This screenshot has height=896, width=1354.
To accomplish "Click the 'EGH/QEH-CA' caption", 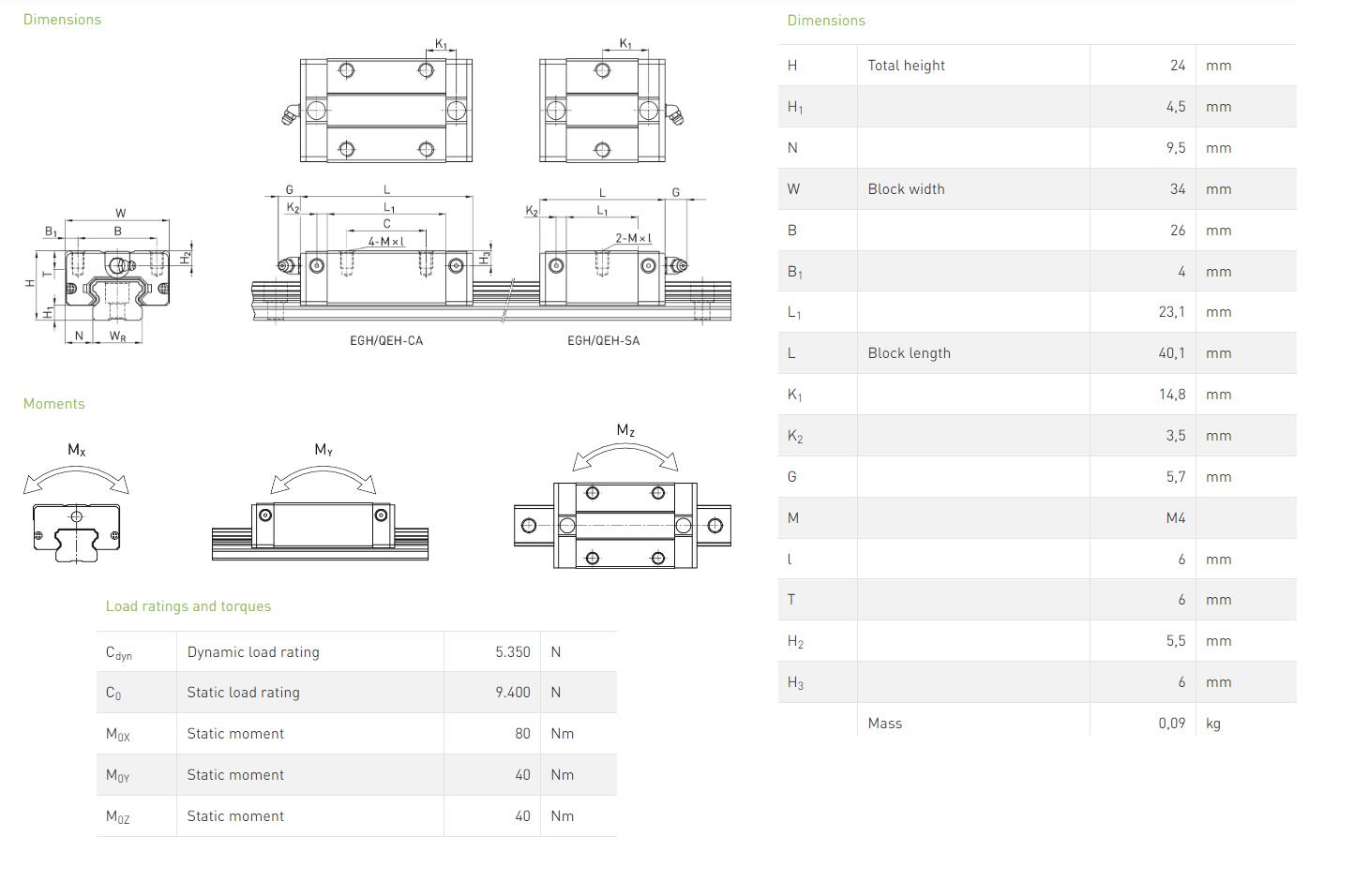I will [x=386, y=340].
